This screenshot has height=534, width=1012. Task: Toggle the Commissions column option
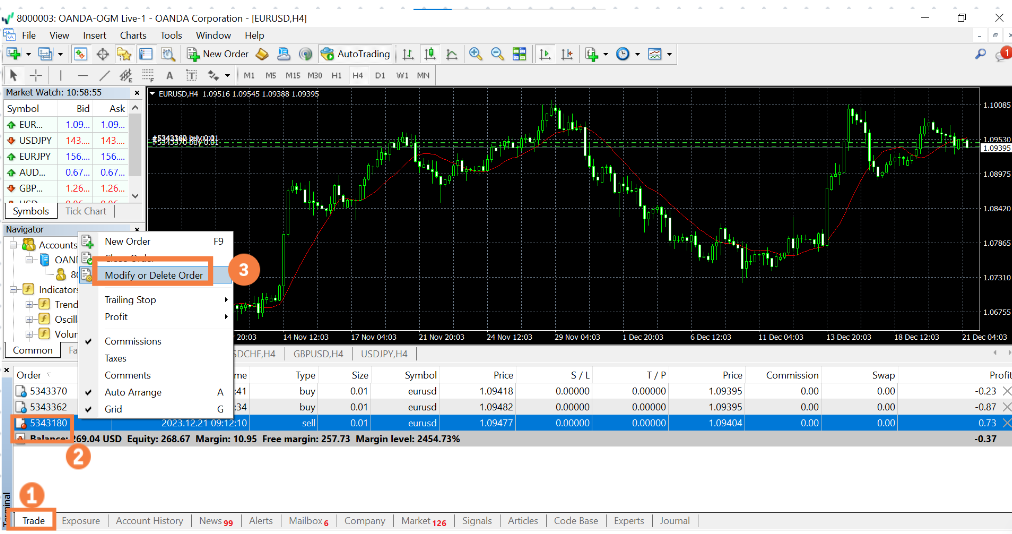coord(133,341)
